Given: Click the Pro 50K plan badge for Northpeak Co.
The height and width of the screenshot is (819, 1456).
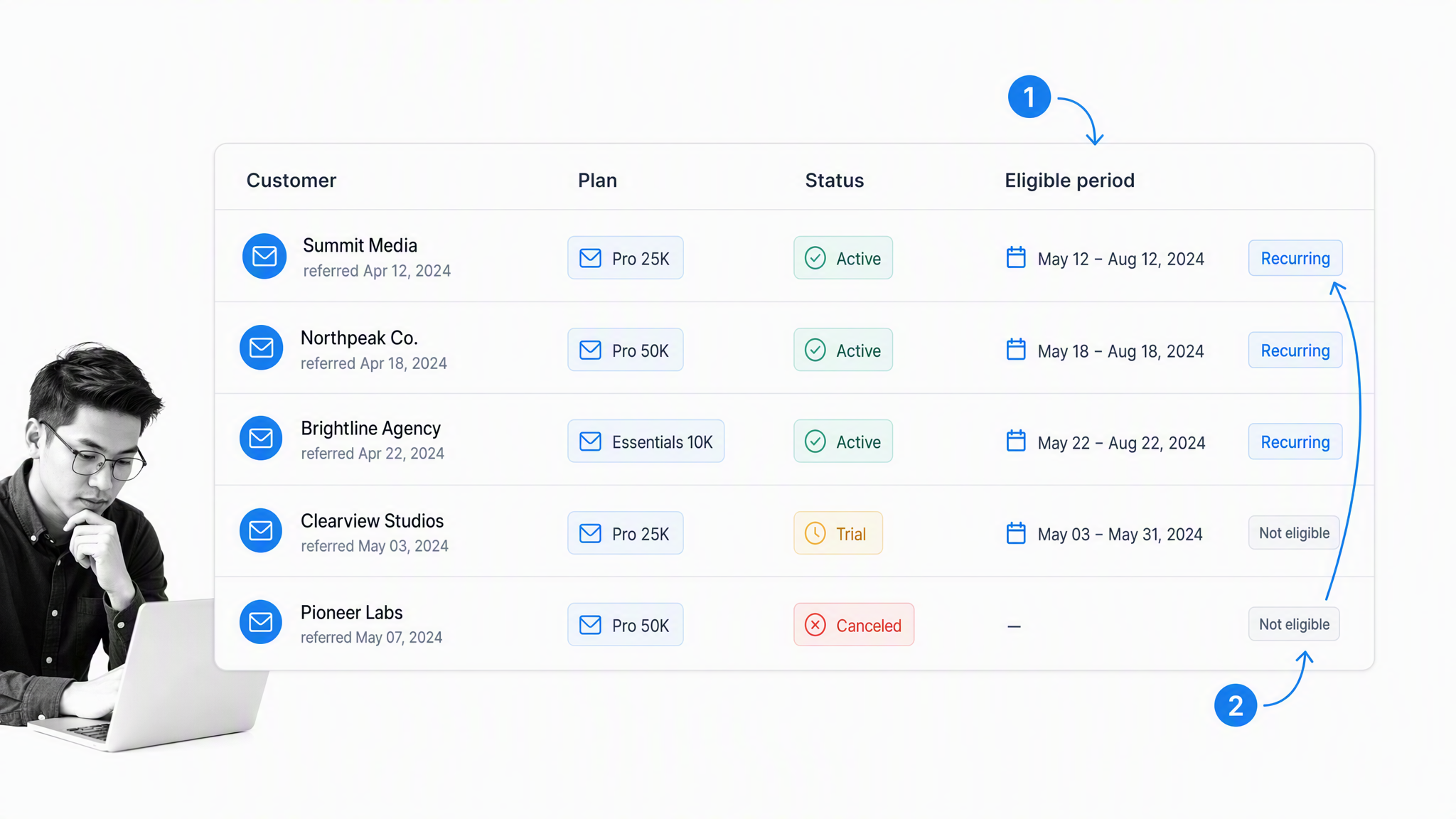Looking at the screenshot, I should pos(625,349).
